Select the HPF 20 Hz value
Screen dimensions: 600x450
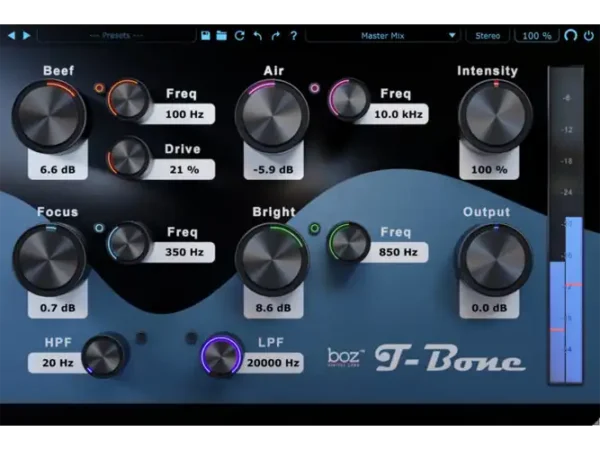(58, 363)
